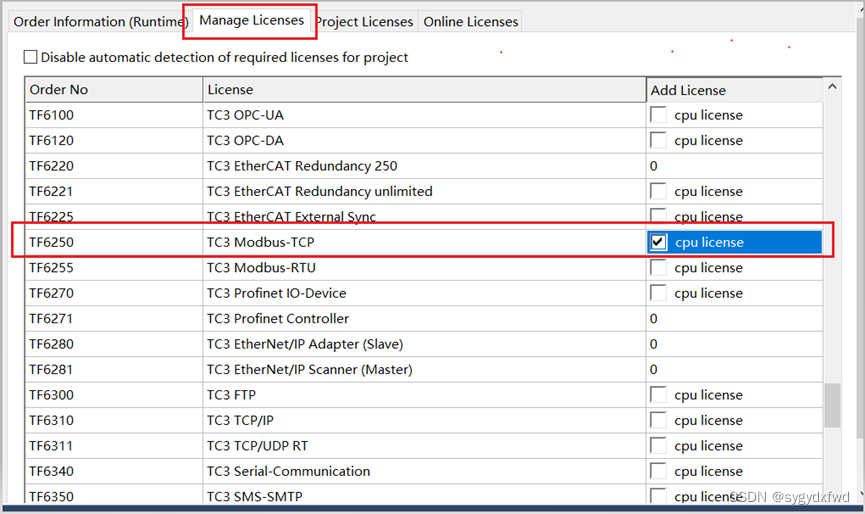Click the TC3 EtherNet/IP Scanner (Master) license name
Image resolution: width=865 pixels, height=514 pixels.
pos(309,369)
